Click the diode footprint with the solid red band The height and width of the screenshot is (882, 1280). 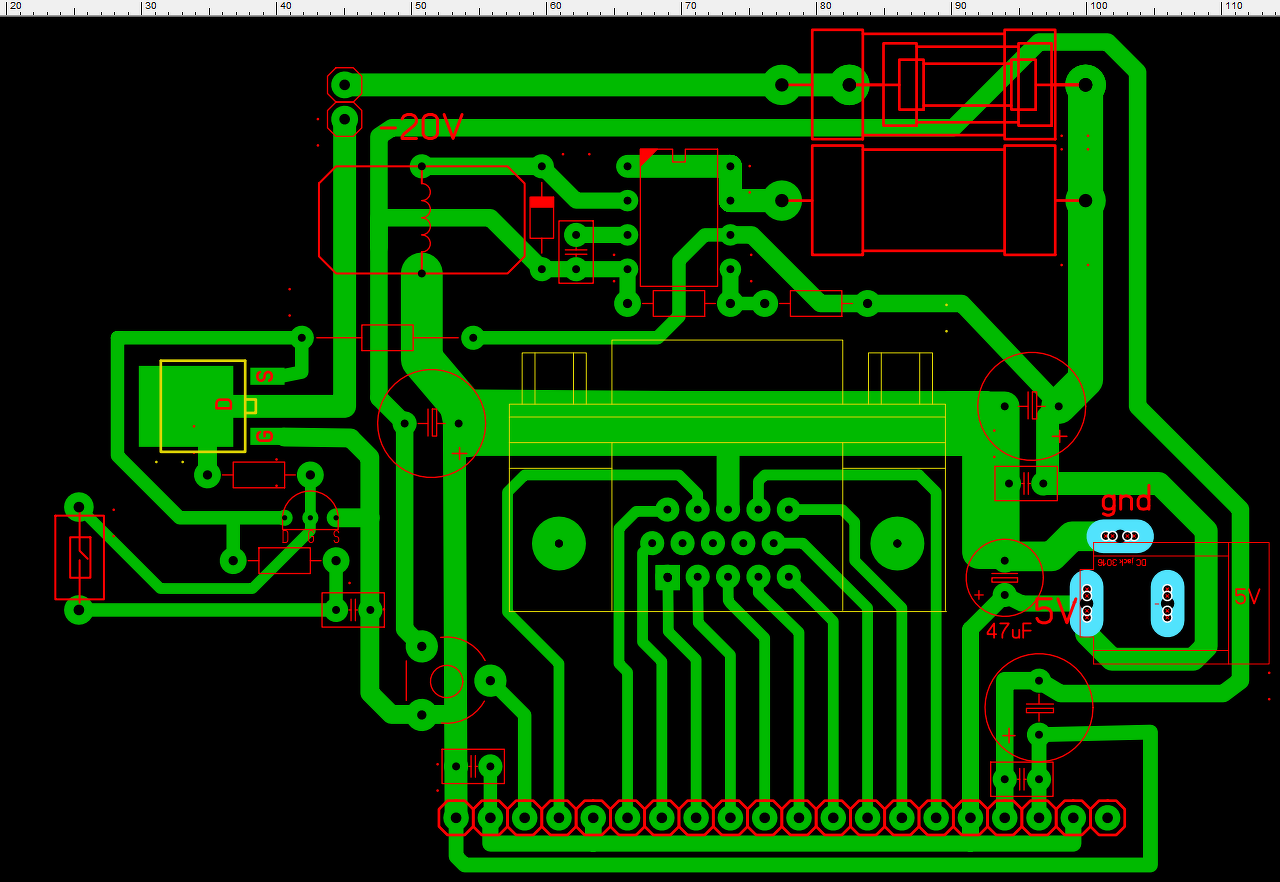[x=541, y=217]
